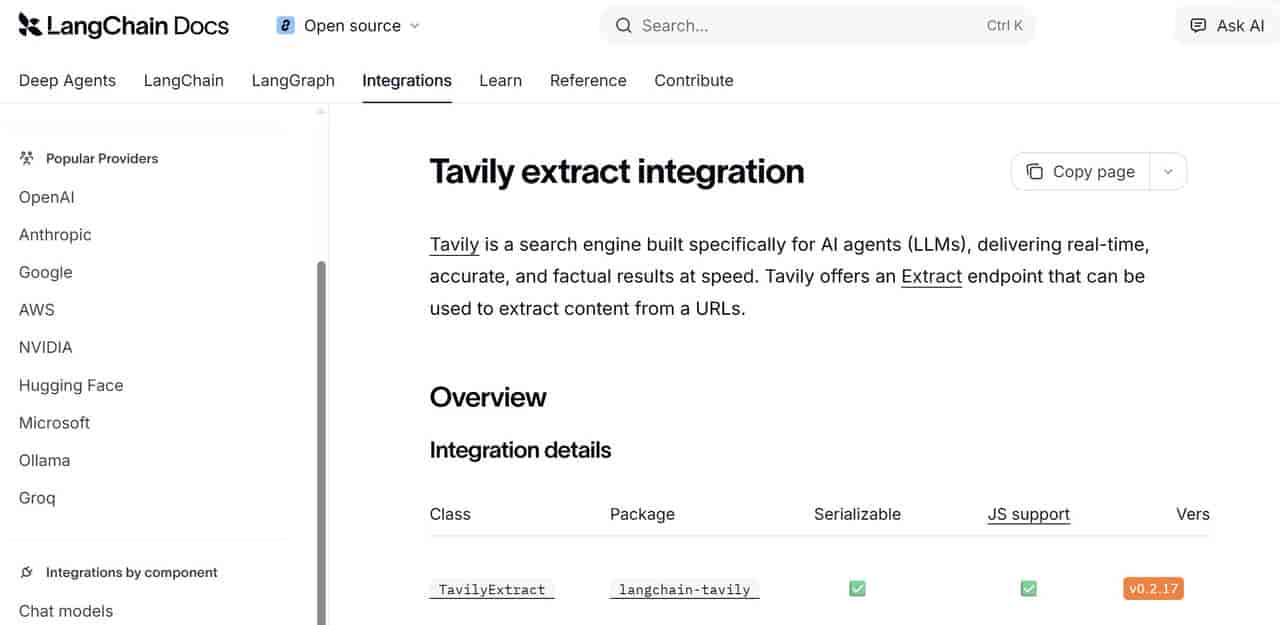Screen dimensions: 1280x625
Task: Click the Class column header
Action: point(450,514)
